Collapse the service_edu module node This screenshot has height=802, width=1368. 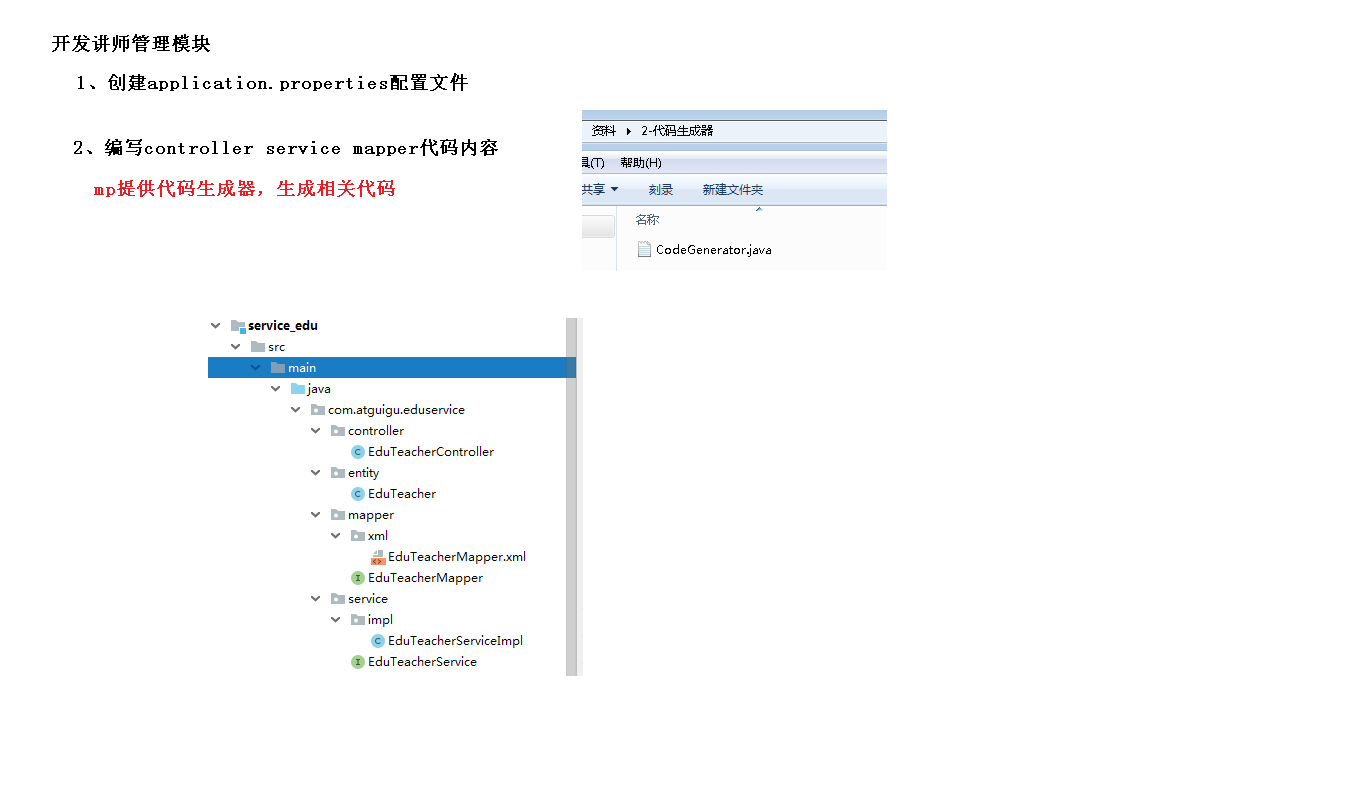215,326
